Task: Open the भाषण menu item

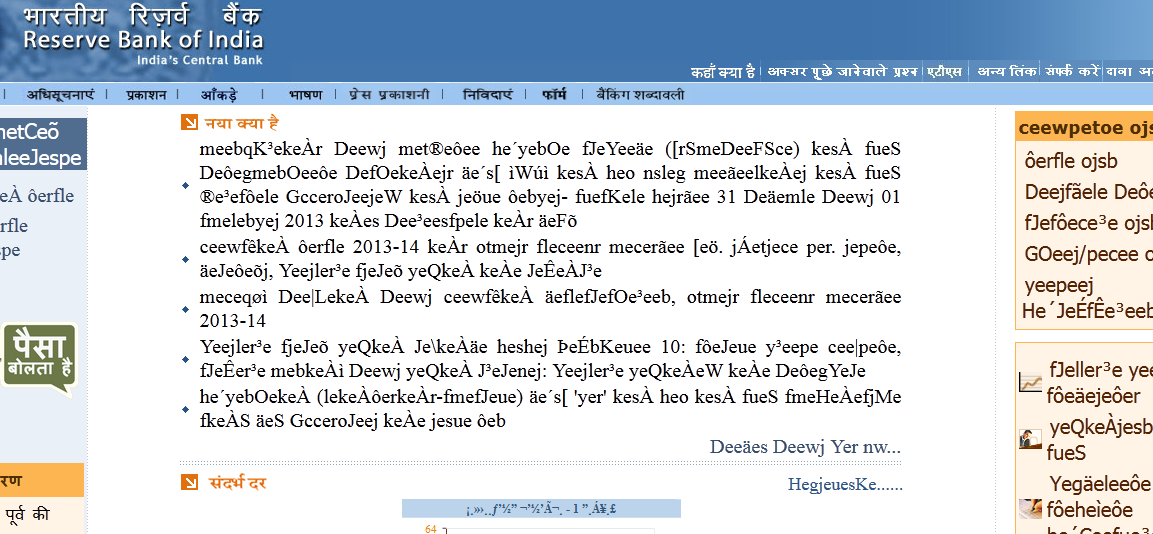Action: (305, 94)
